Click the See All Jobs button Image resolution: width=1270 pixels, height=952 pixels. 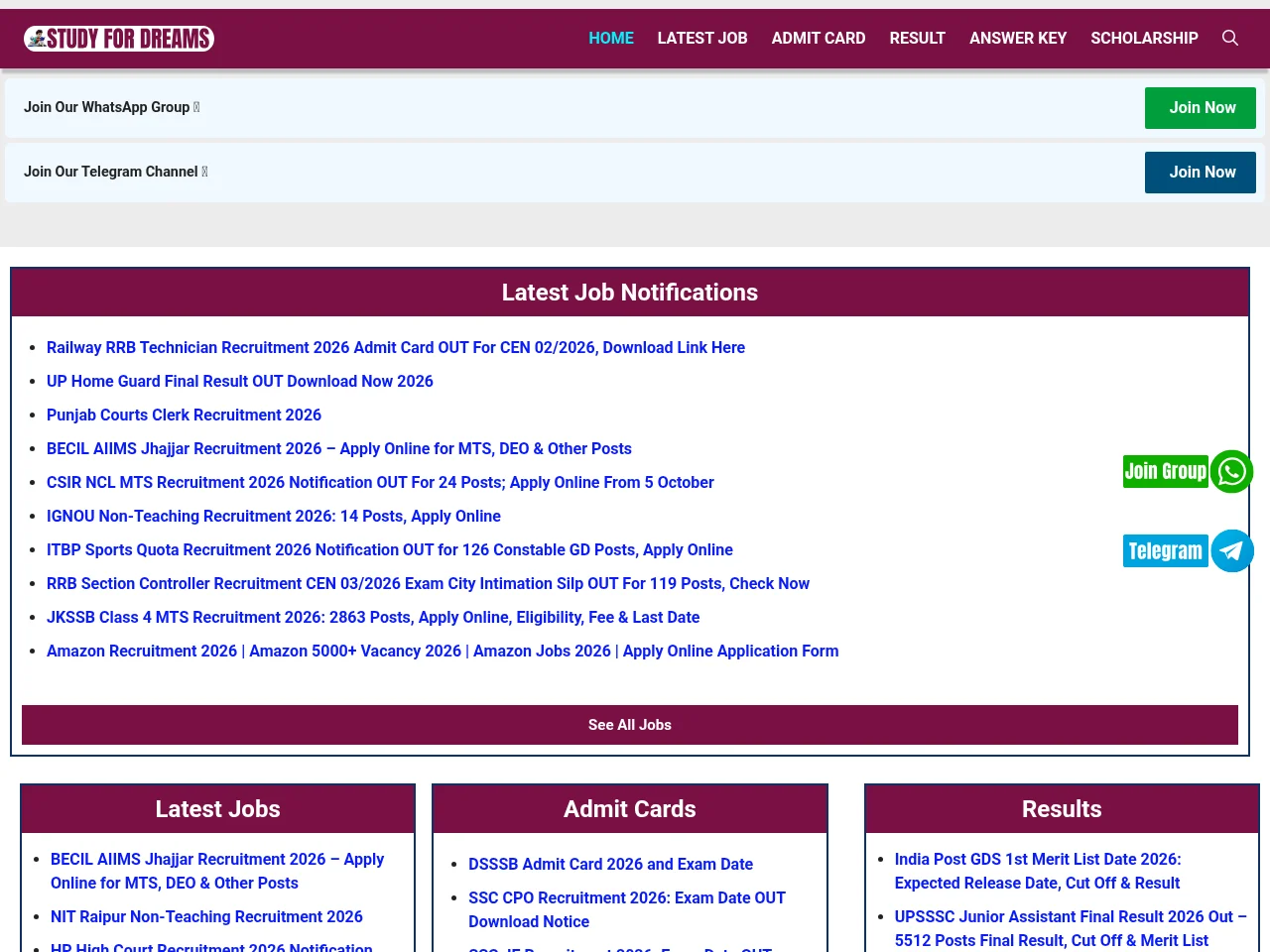[x=630, y=725]
